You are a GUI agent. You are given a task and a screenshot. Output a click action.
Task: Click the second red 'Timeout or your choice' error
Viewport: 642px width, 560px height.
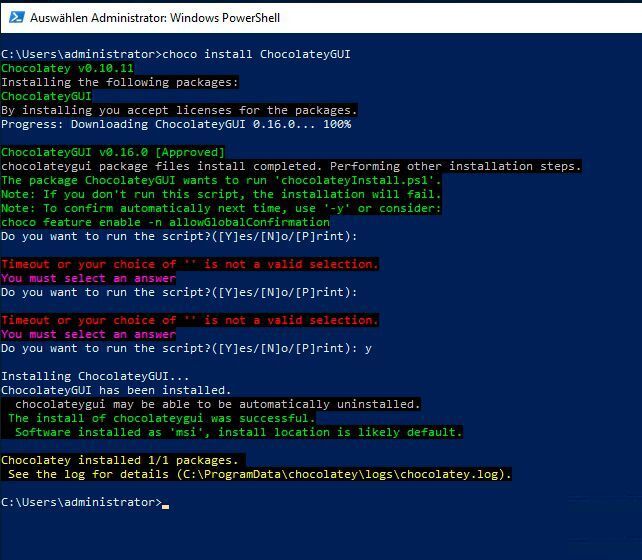click(x=190, y=320)
